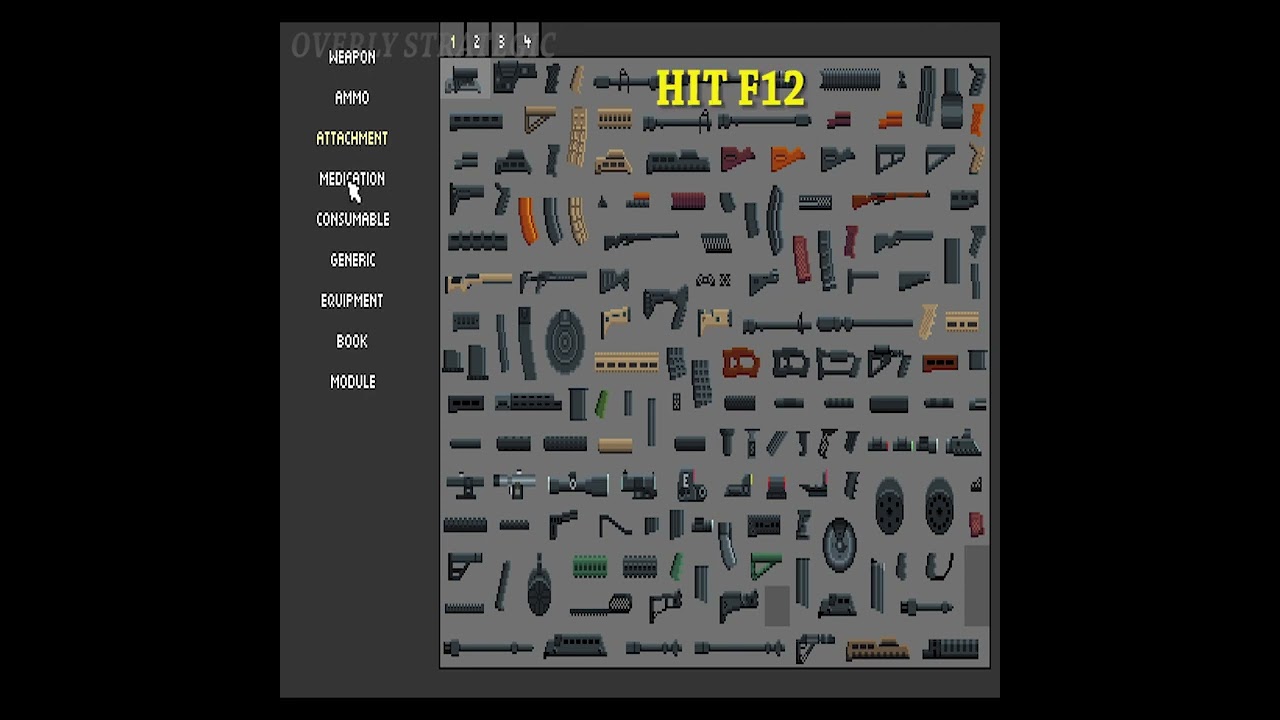1280x720 pixels.
Task: Pick the drum magazine with concentric rings
Action: (565, 342)
